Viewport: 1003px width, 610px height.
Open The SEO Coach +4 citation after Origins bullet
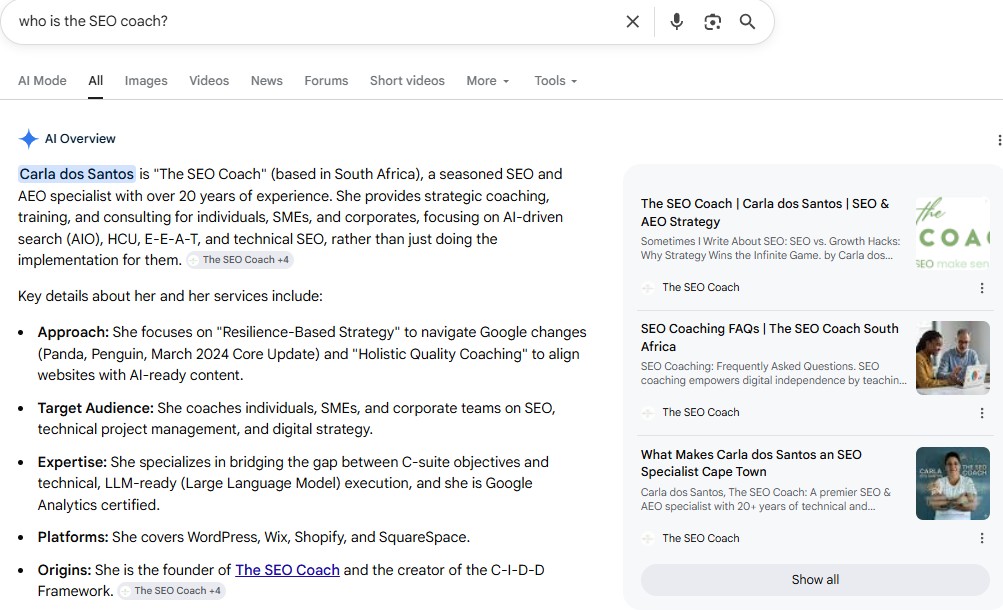[171, 591]
